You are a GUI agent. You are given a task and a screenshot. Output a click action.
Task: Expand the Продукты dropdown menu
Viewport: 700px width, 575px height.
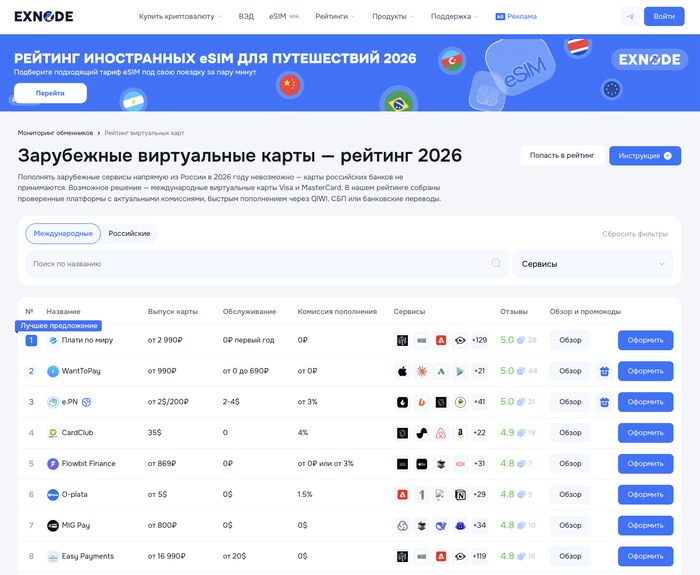[x=393, y=17]
